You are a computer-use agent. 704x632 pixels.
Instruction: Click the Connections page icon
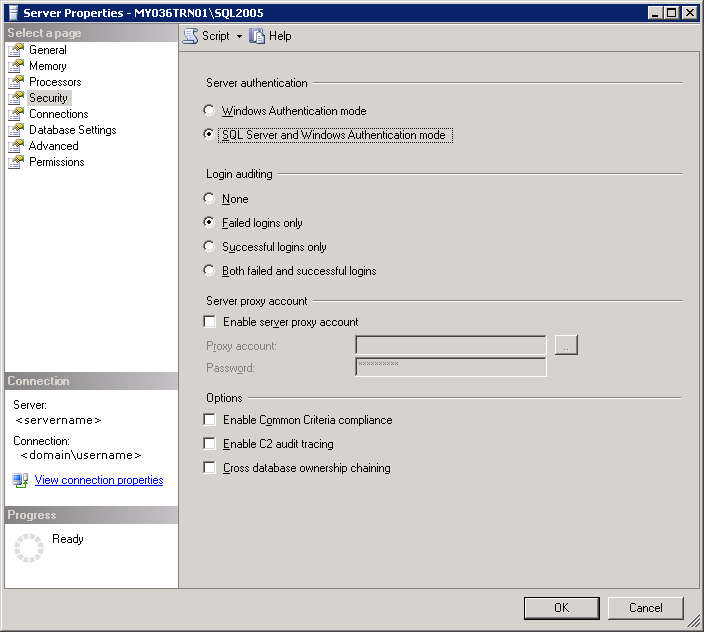pos(16,114)
